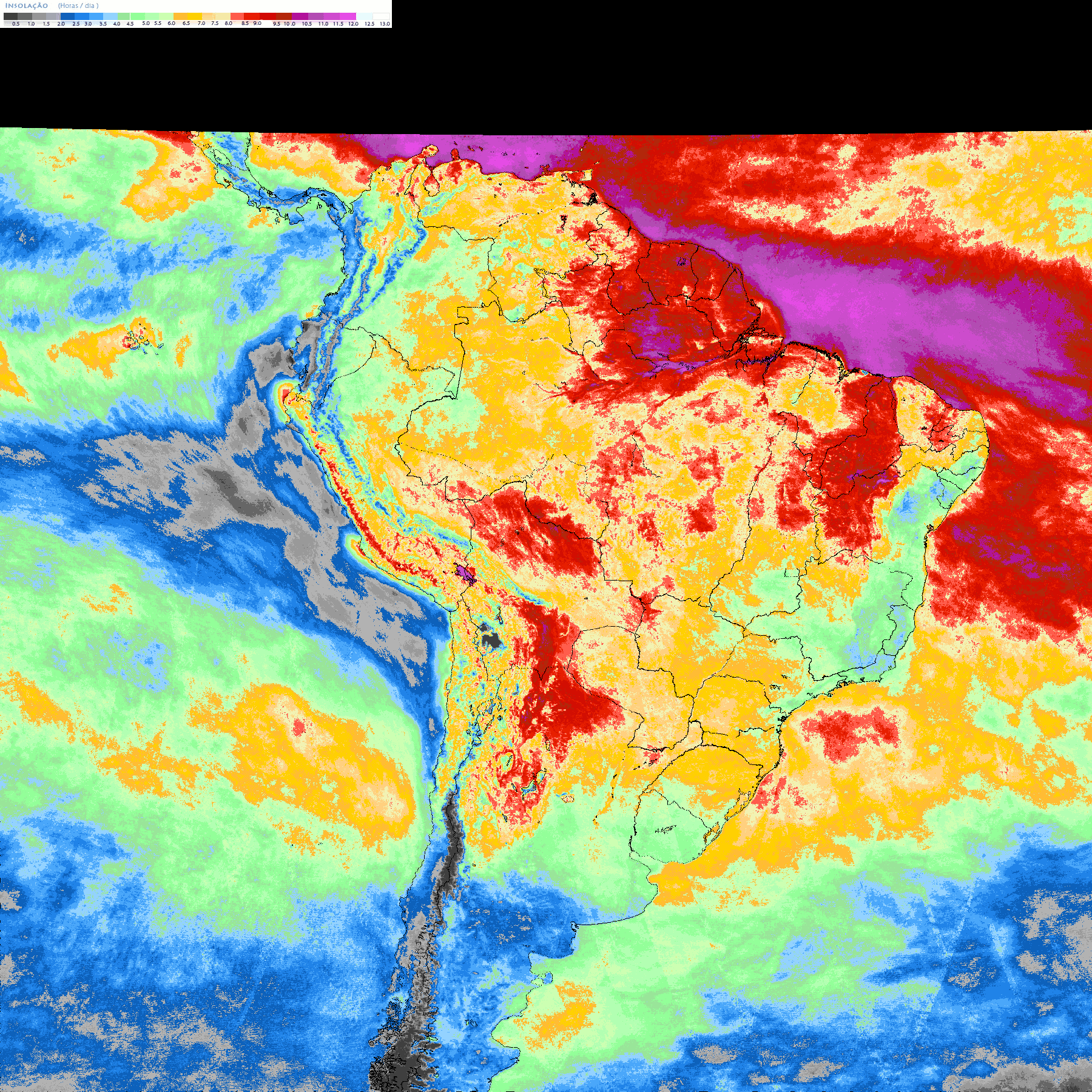
Task: Pick the dark blue swatch right of 2.0
Action: coord(67,16)
